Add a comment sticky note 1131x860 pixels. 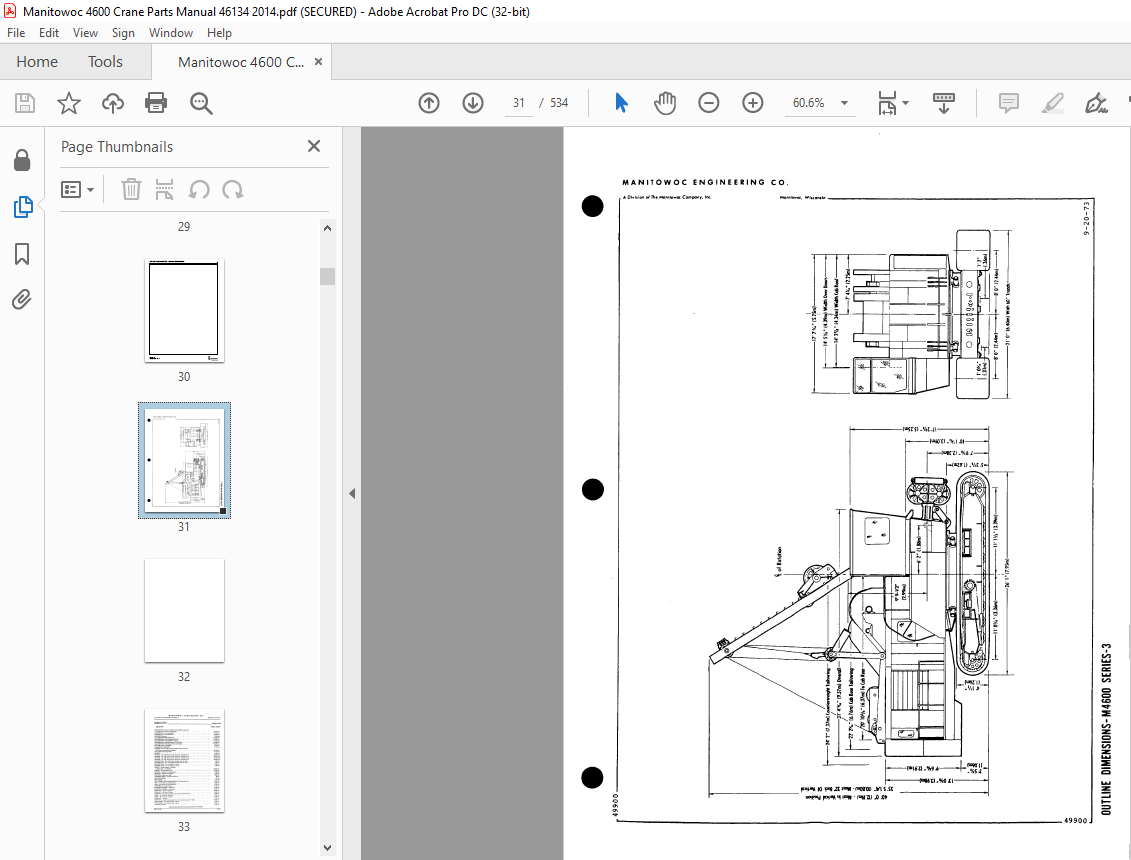(1008, 103)
